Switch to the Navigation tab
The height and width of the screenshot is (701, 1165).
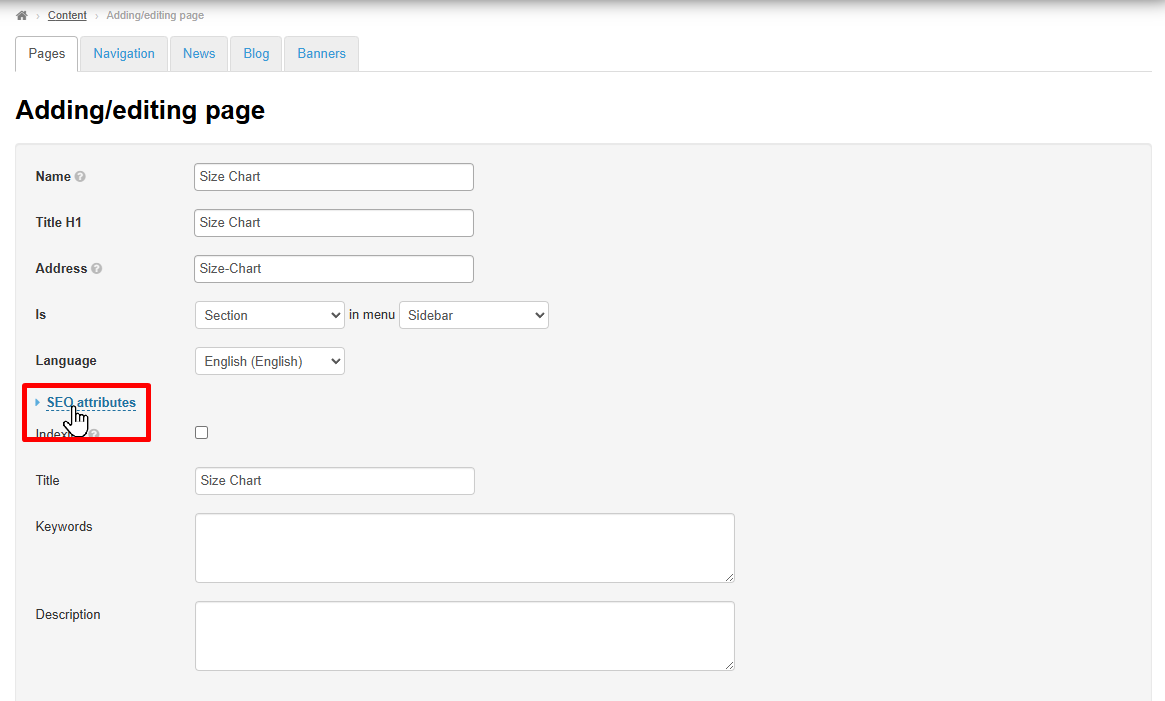click(x=124, y=54)
